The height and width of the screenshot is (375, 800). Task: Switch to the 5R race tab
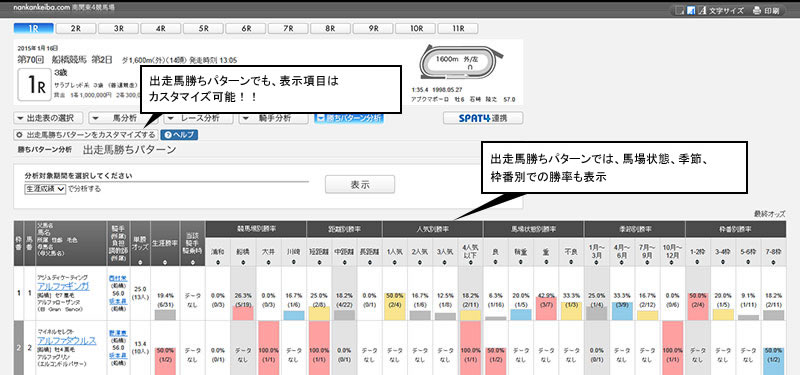point(204,29)
